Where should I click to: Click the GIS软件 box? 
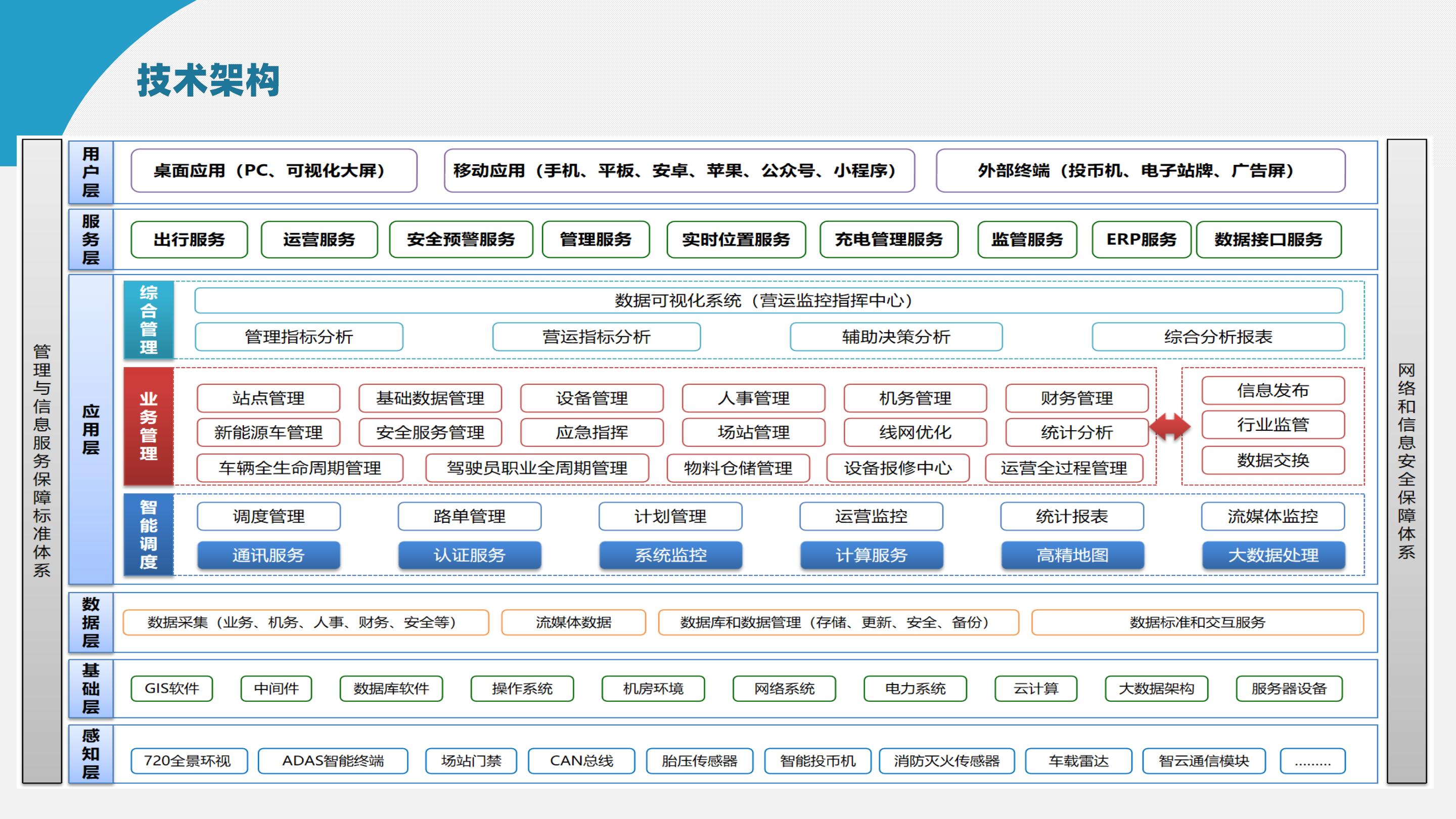pos(171,689)
